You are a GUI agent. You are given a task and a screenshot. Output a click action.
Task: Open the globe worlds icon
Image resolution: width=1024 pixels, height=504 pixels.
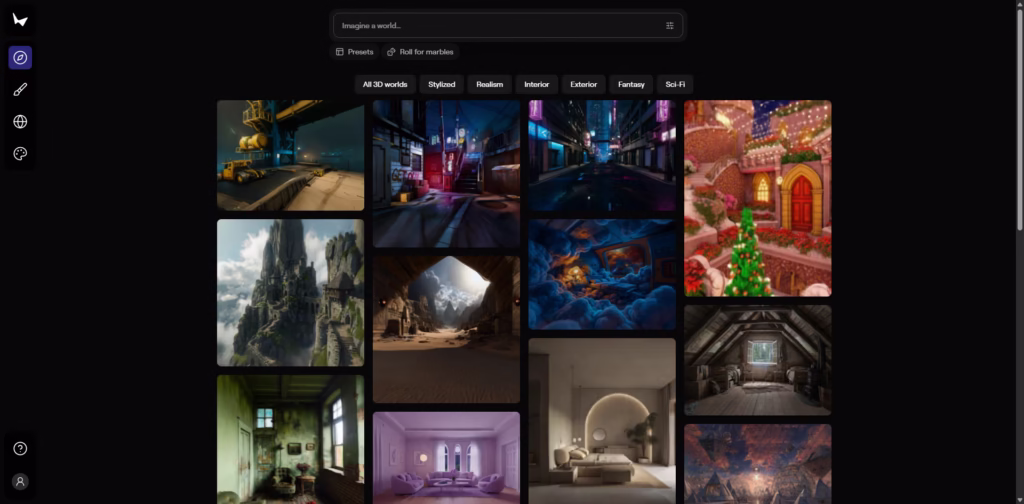click(x=20, y=122)
